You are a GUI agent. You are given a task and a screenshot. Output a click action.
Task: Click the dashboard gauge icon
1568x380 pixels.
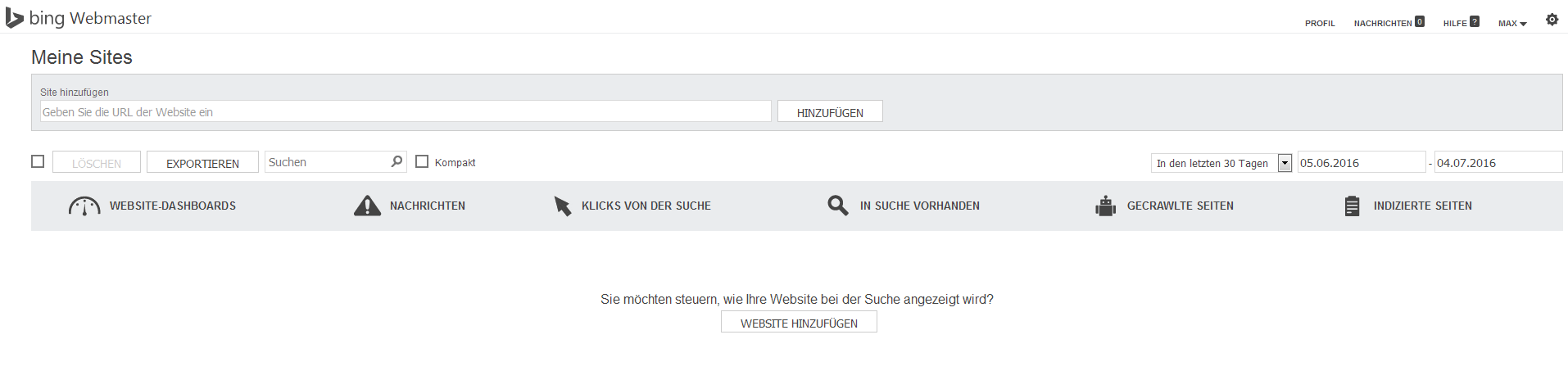(84, 206)
